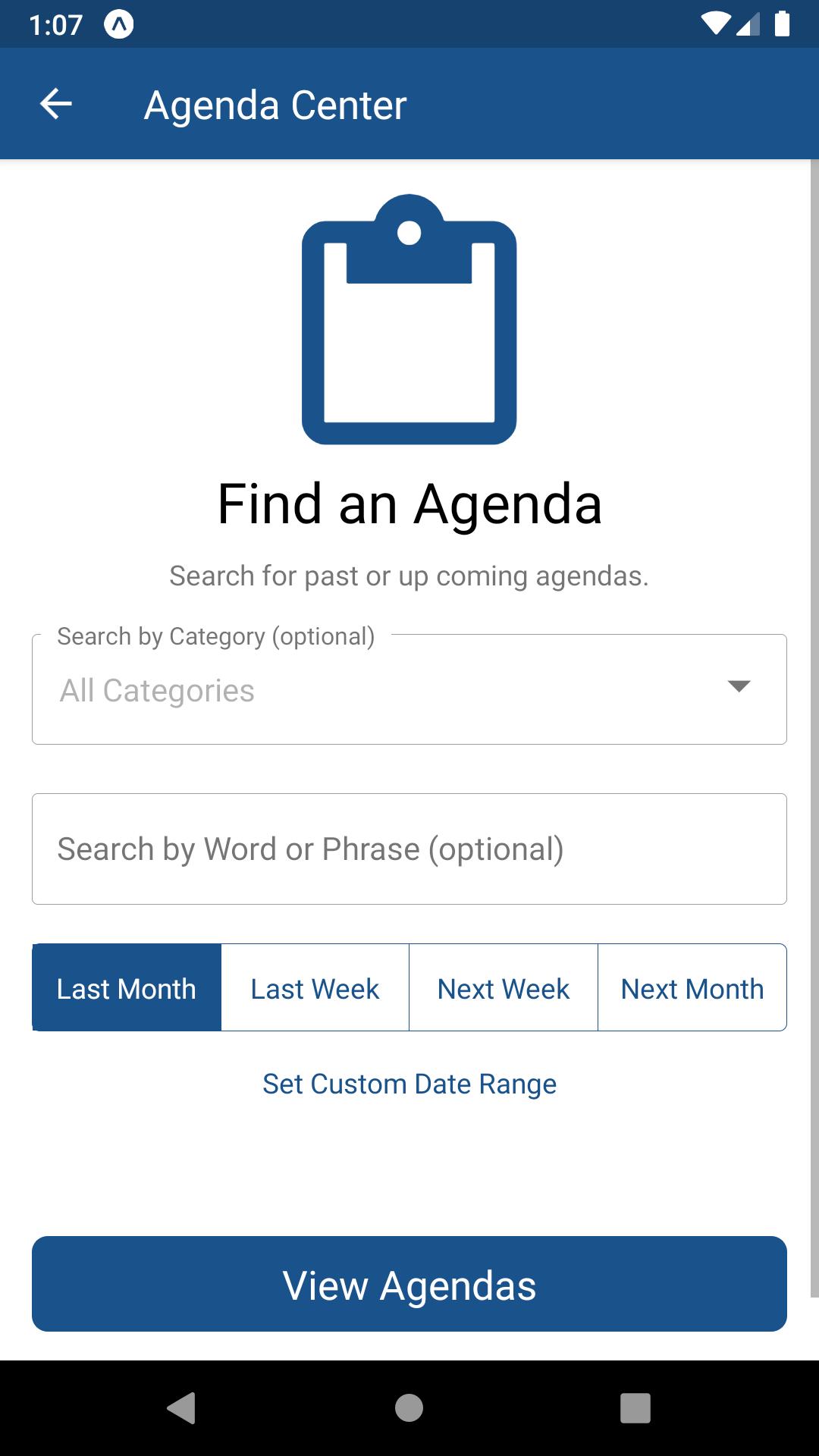Viewport: 819px width, 1456px height.
Task: Tap Android home circle button
Action: point(409,1408)
